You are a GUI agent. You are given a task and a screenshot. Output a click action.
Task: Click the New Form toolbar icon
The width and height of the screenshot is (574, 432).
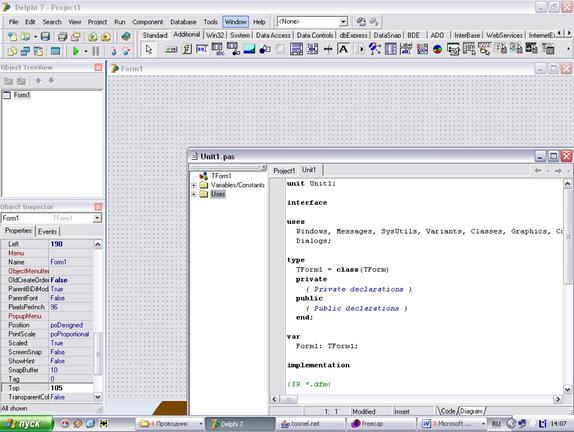(55, 51)
